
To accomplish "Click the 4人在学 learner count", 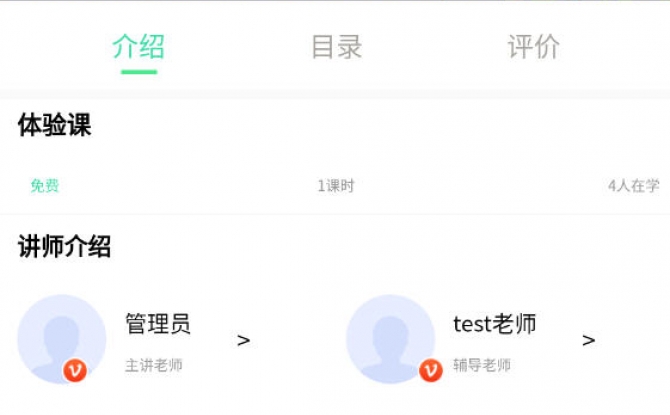I will pyautogui.click(x=634, y=186).
